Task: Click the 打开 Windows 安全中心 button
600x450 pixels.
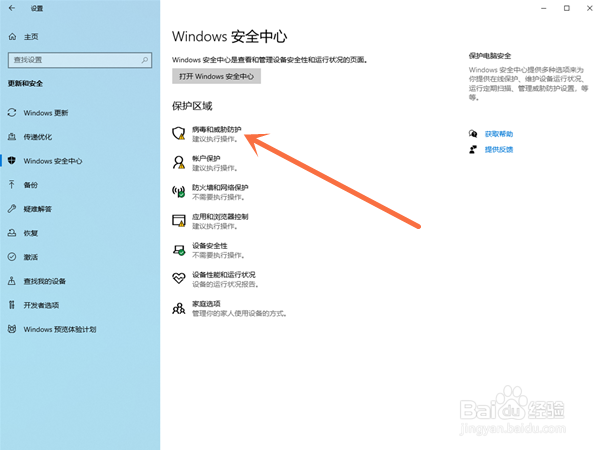Action: tap(216, 76)
